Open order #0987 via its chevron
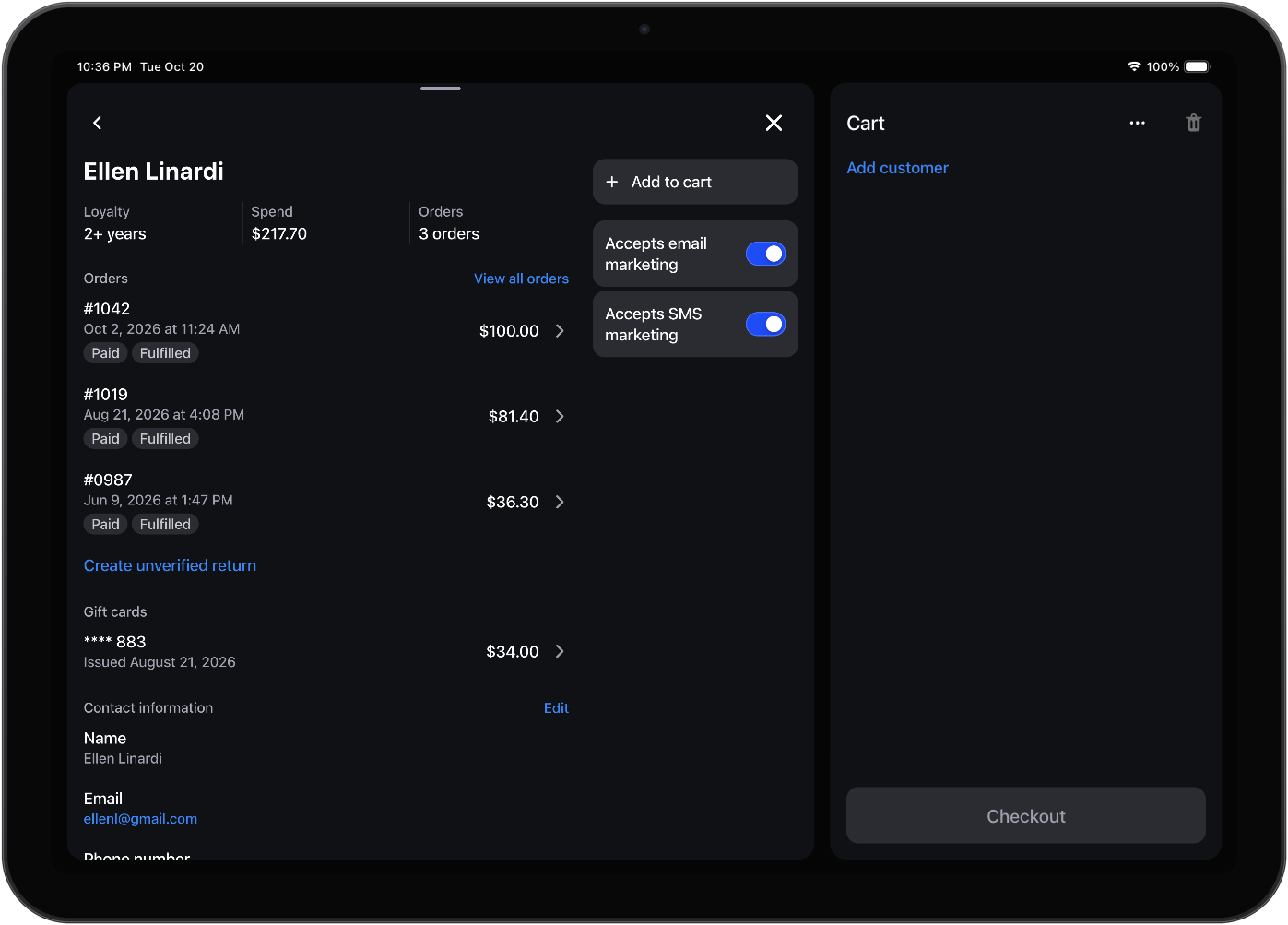 point(560,503)
